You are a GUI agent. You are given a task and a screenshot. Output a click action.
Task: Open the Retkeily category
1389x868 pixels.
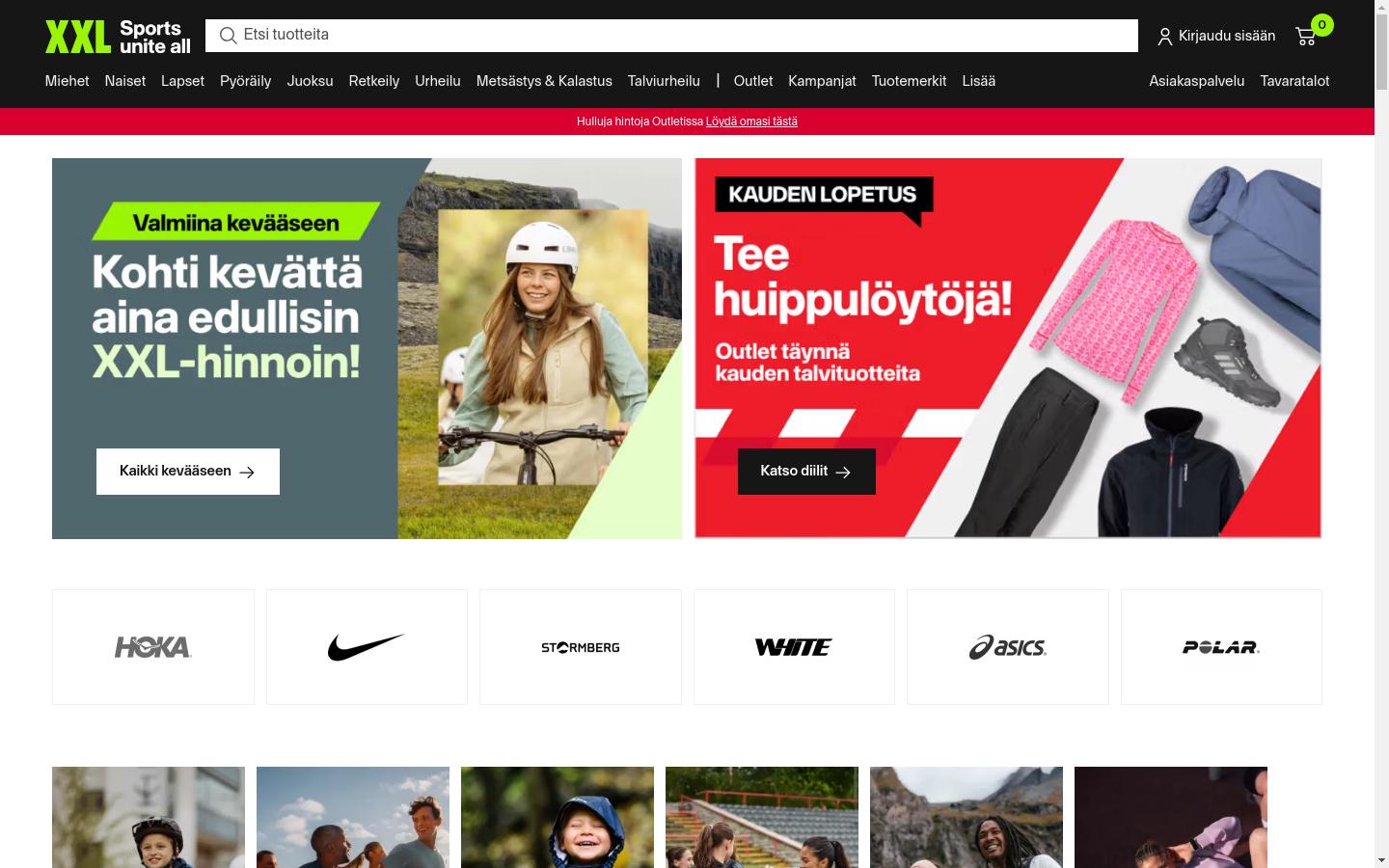(x=374, y=81)
